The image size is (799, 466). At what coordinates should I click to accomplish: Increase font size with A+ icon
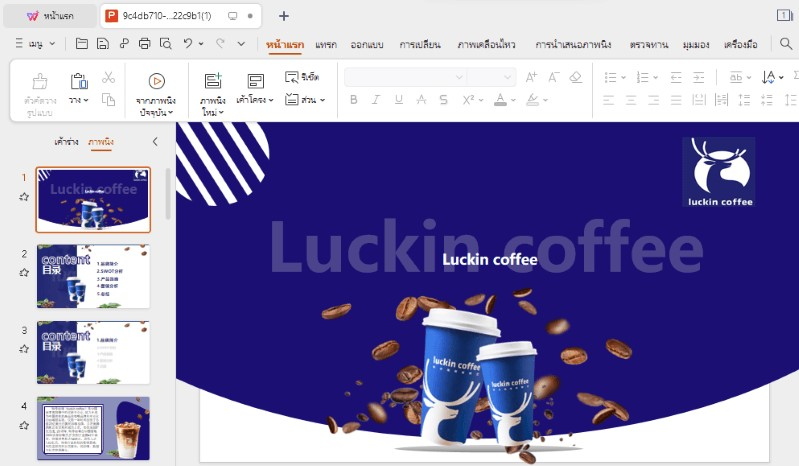point(531,77)
